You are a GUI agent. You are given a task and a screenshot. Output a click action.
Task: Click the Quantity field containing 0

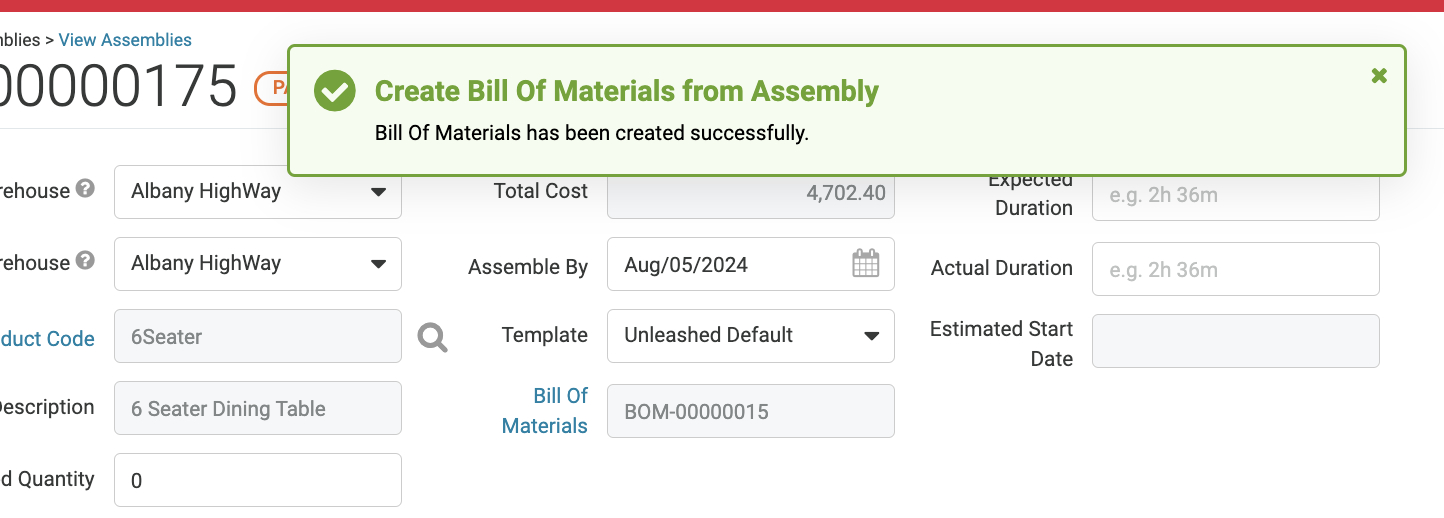point(258,480)
